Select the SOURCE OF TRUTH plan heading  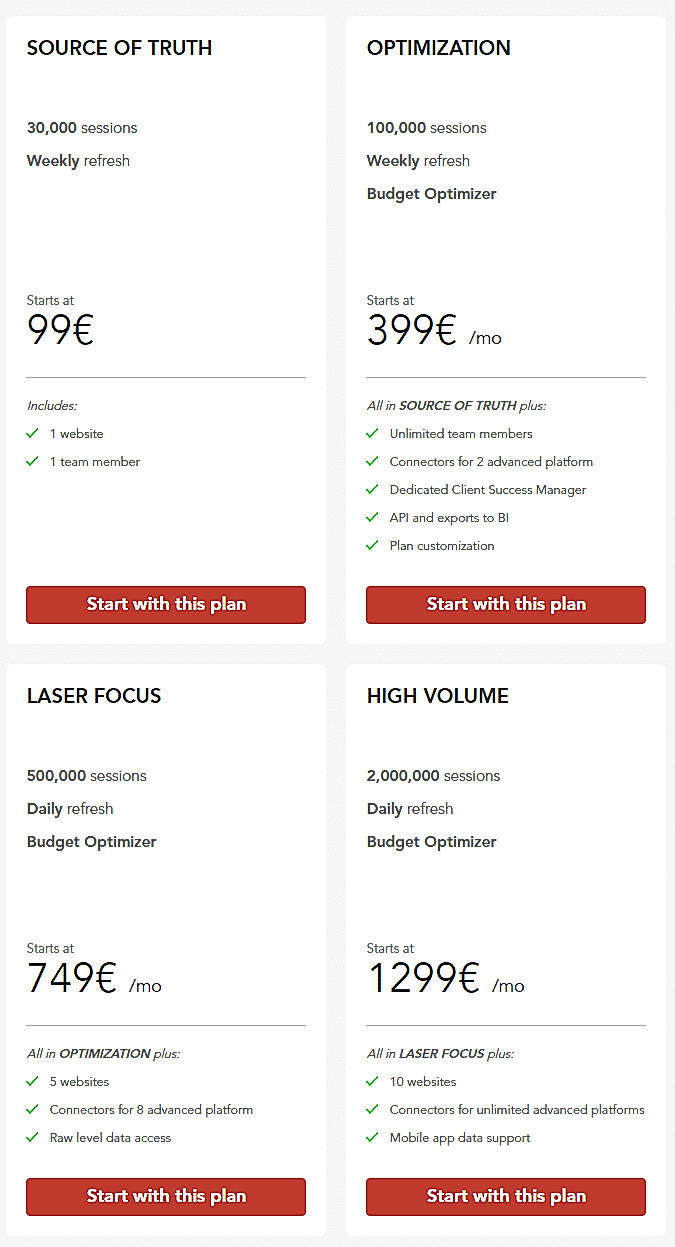click(x=119, y=47)
